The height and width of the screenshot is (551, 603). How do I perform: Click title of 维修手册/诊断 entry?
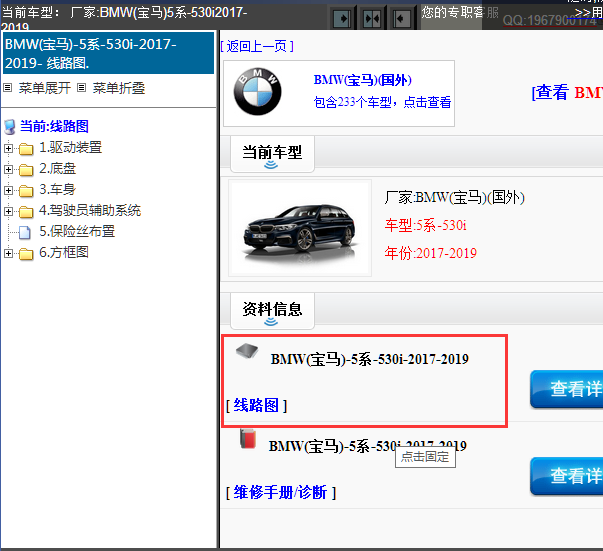click(x=368, y=446)
